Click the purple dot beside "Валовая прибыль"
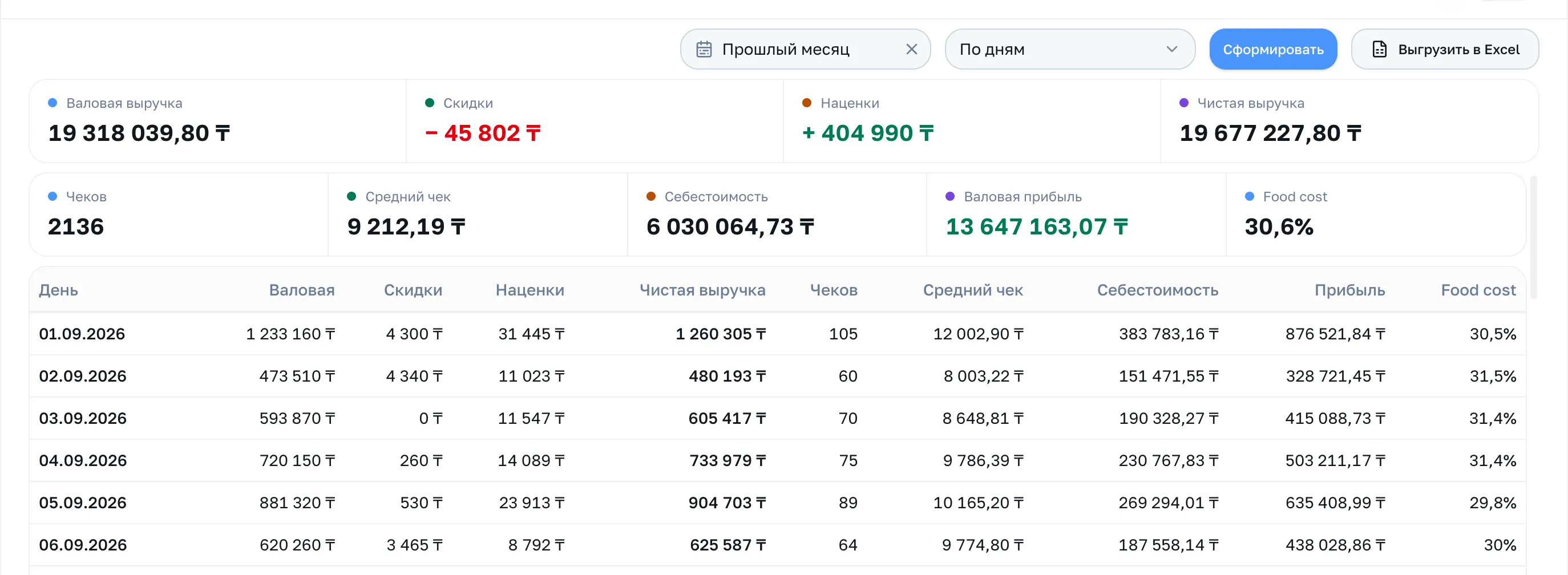 [x=950, y=197]
